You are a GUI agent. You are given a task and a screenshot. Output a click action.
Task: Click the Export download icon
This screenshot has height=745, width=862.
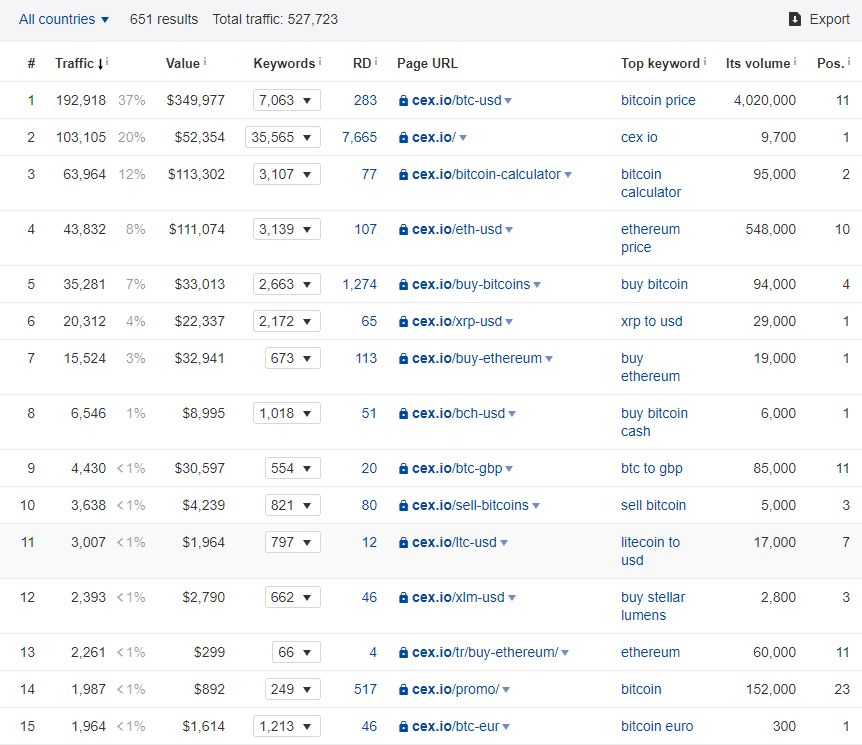click(794, 19)
